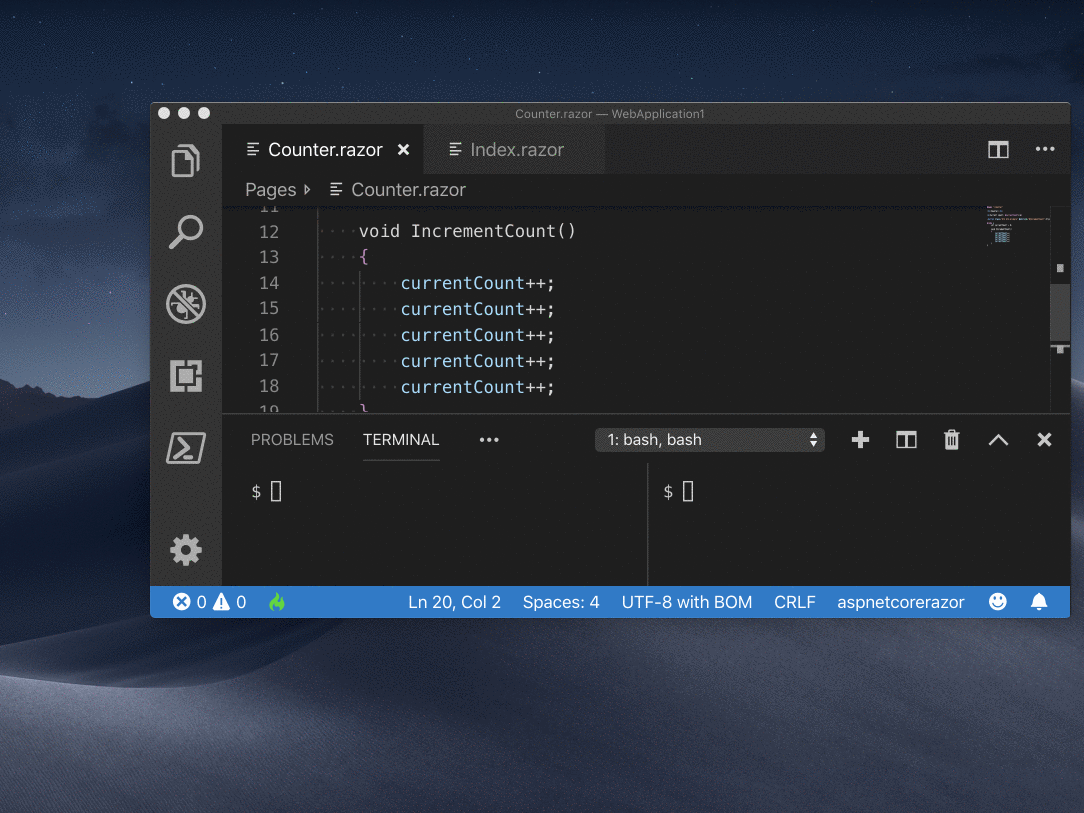Click currentCount++ on line 17
Screen dimensions: 1084x813
click(x=478, y=361)
